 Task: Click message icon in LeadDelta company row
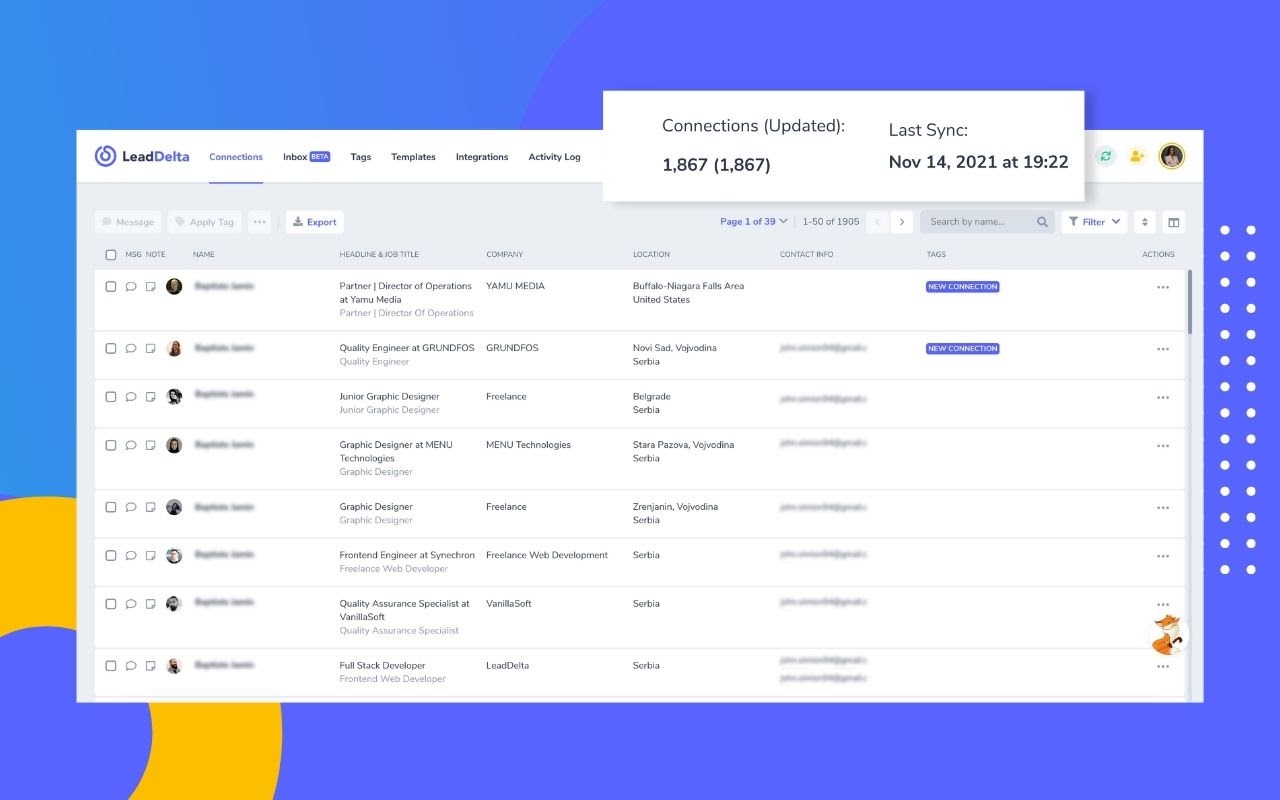(130, 666)
